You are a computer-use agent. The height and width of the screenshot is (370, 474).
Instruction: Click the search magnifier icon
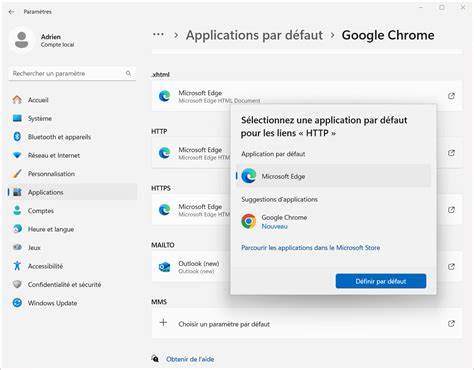click(x=128, y=73)
